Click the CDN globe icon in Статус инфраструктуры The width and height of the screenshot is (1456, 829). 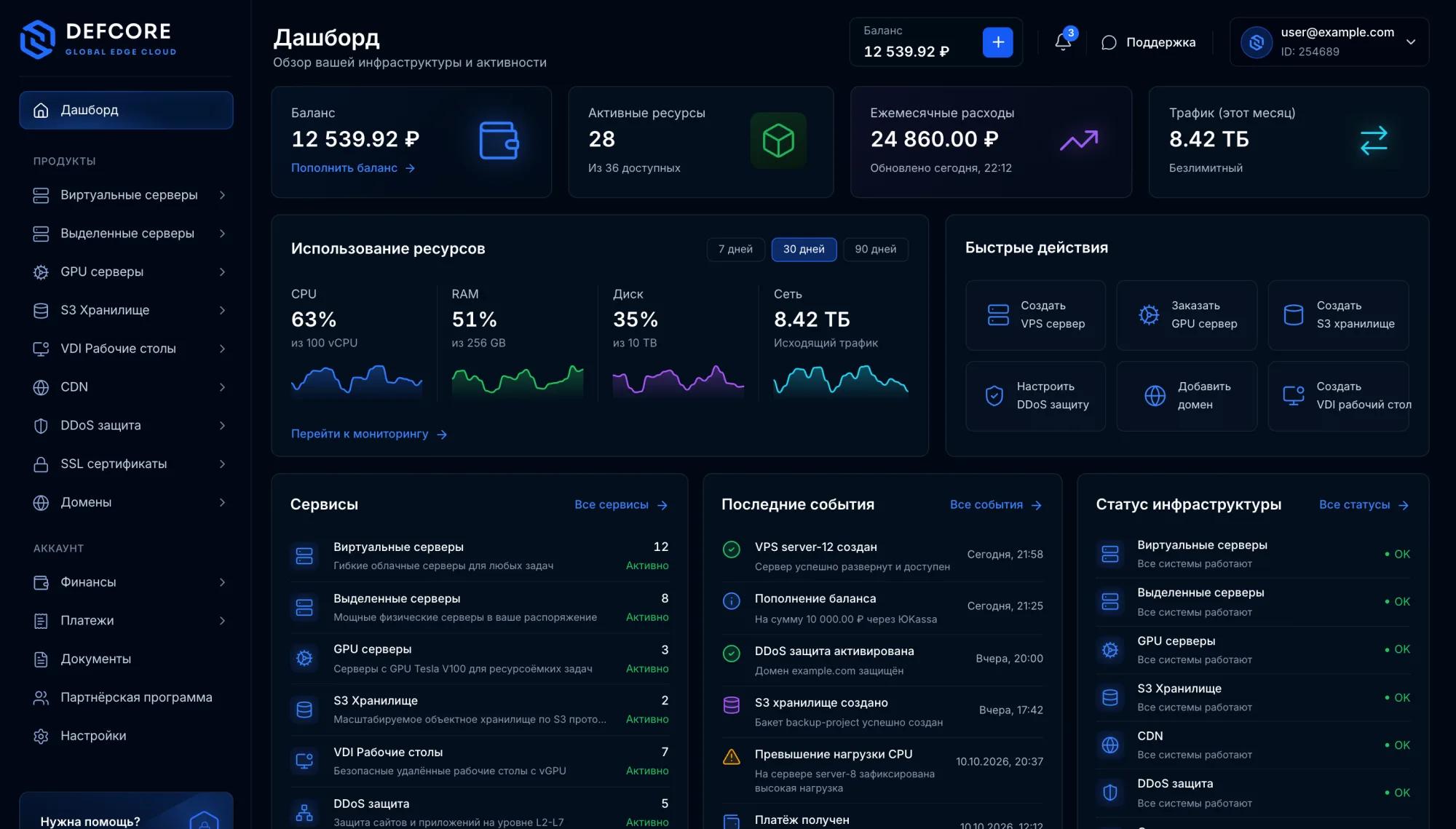point(1110,745)
